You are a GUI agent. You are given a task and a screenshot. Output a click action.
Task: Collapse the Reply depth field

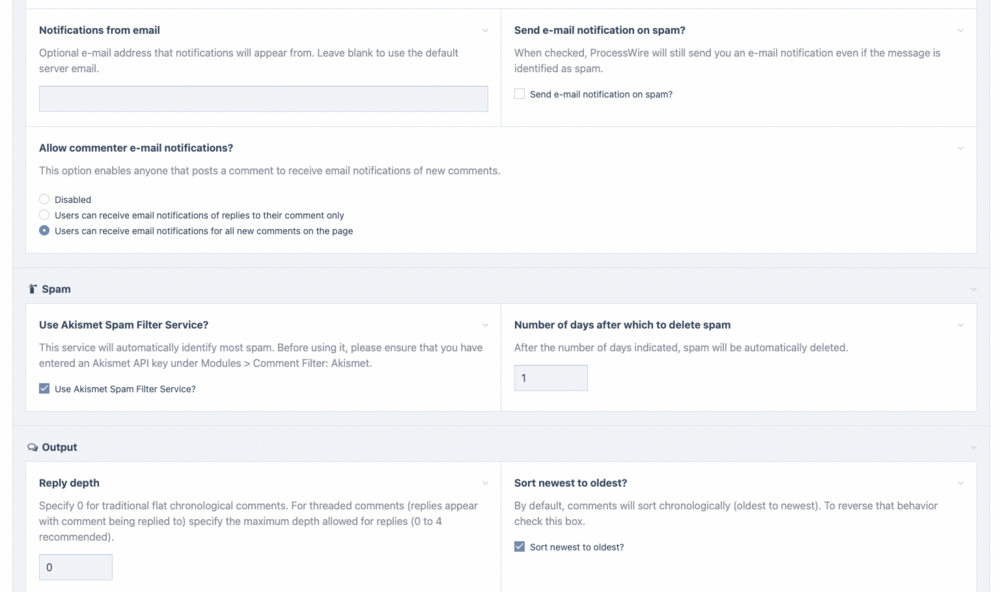[x=485, y=484]
